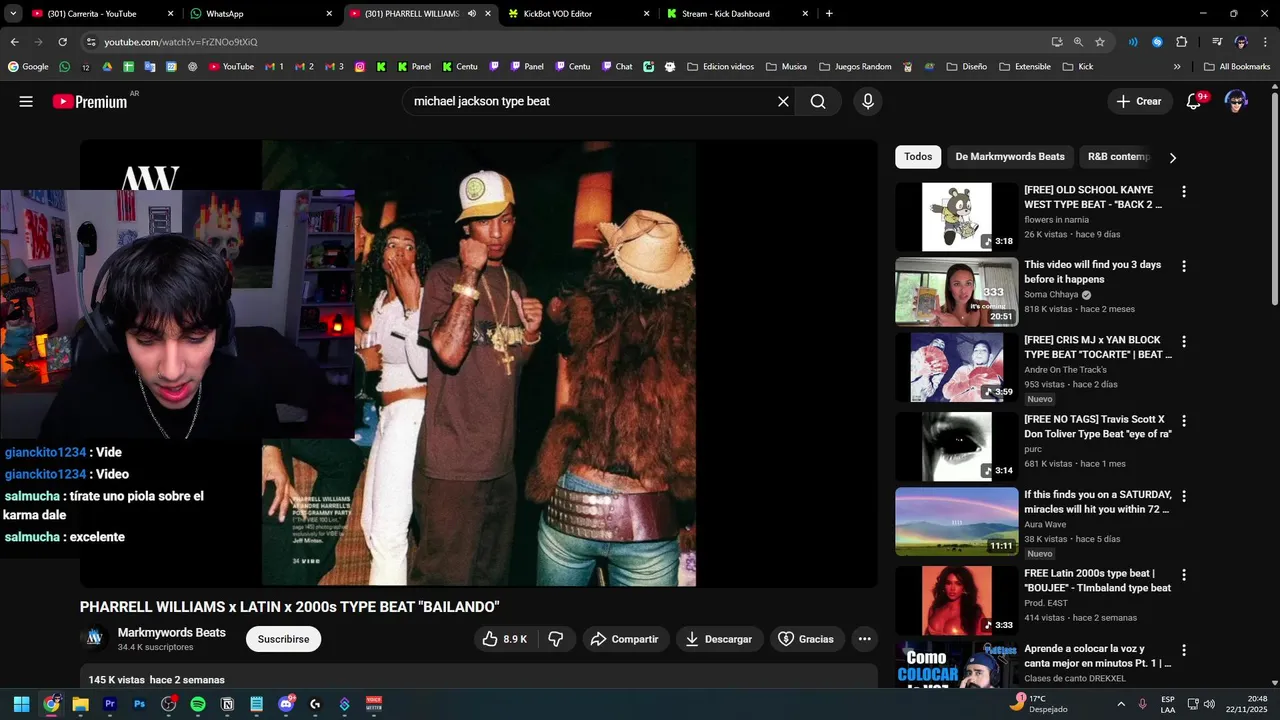Open the Musica bookmark folder
The image size is (1280, 720).
tap(786, 67)
